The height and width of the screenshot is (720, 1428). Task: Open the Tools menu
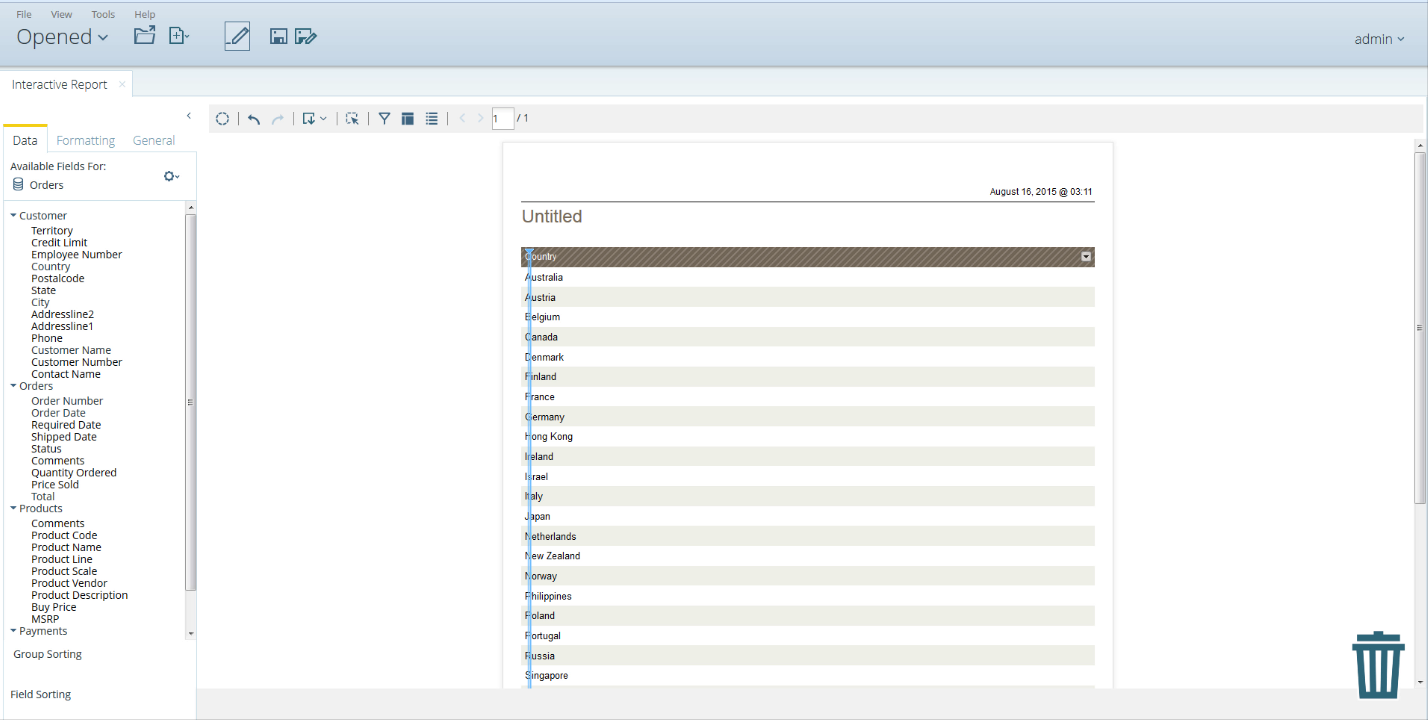(x=103, y=14)
